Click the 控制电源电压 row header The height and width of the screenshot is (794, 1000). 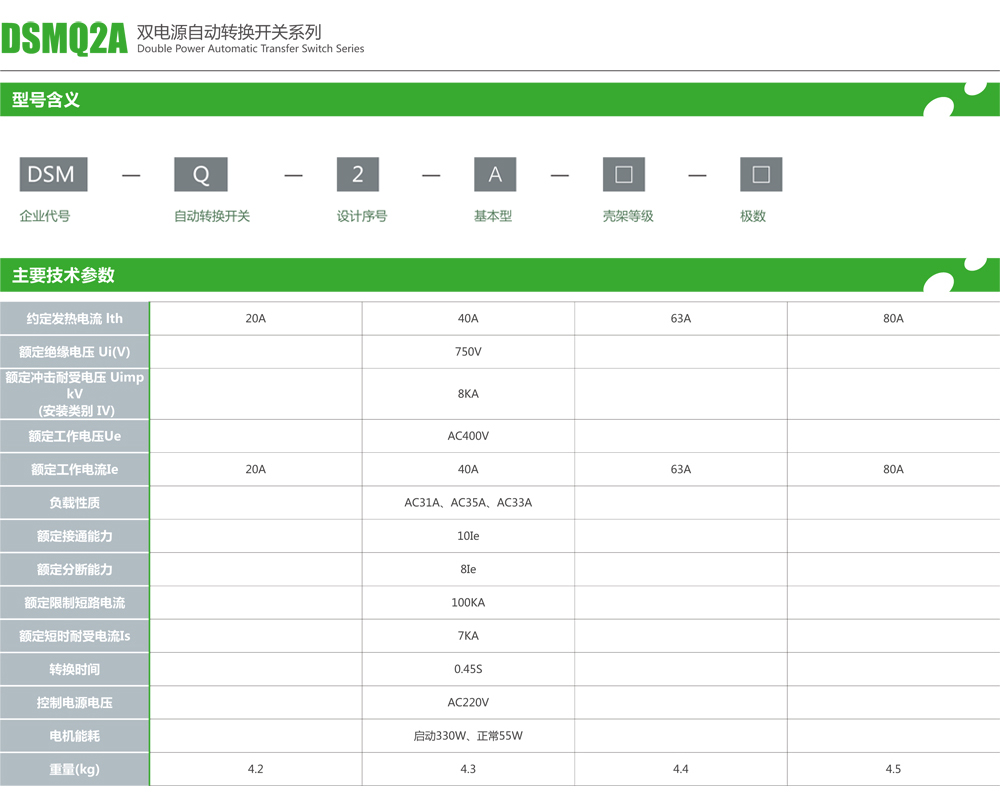[x=75, y=702]
